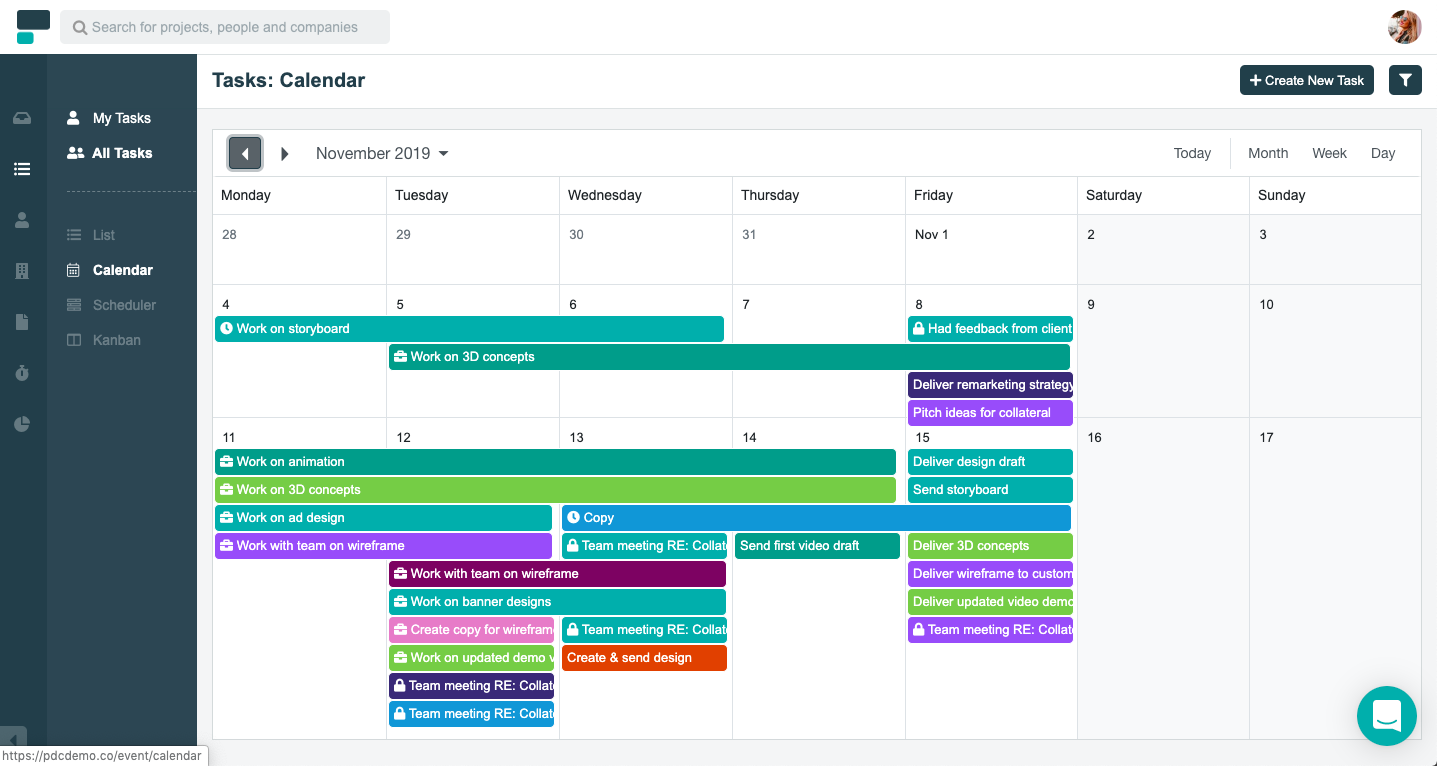This screenshot has width=1437, height=766.
Task: Open Deliver remarketing strategy task
Action: 990,385
